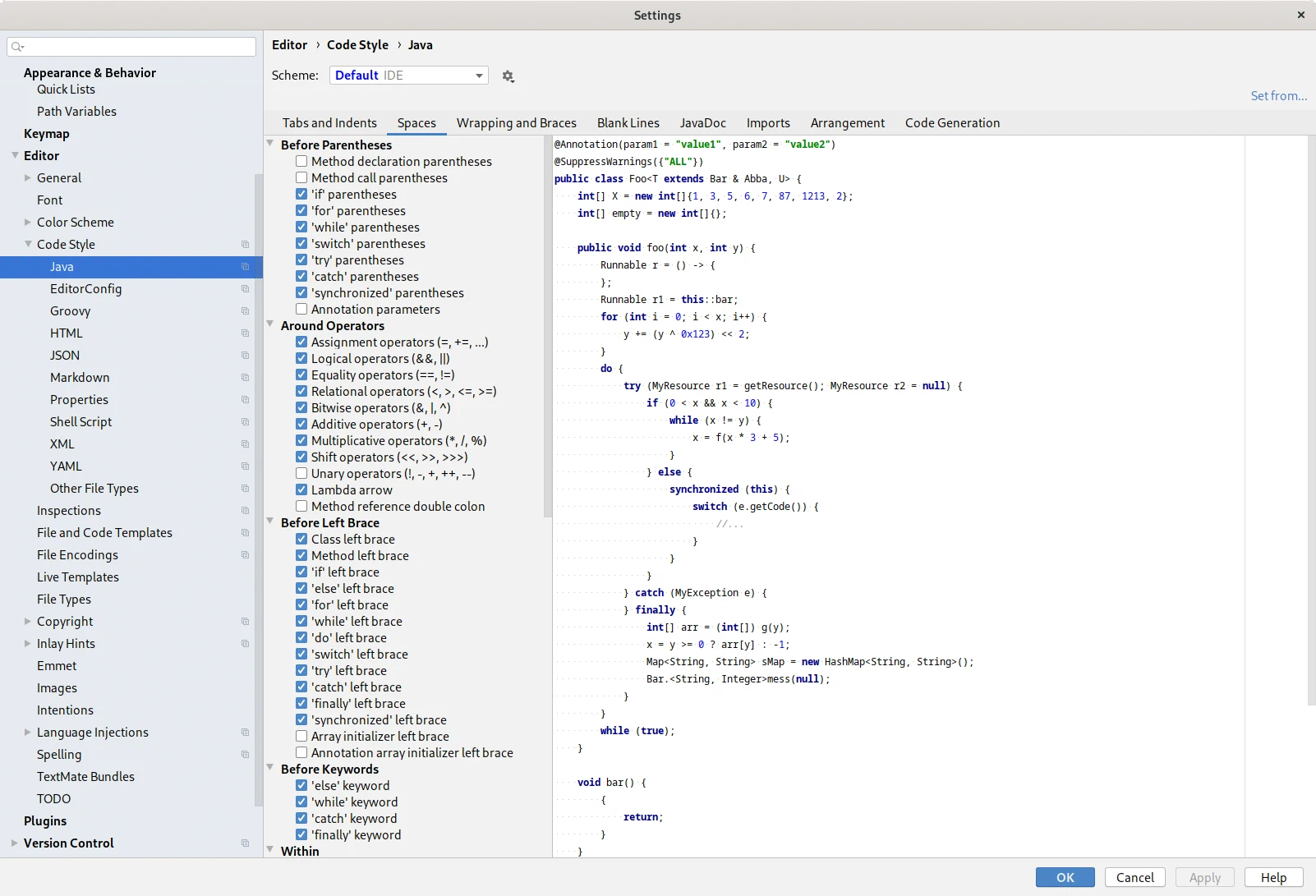
Task: Enable Method declaration parentheses checkbox
Action: coord(301,162)
